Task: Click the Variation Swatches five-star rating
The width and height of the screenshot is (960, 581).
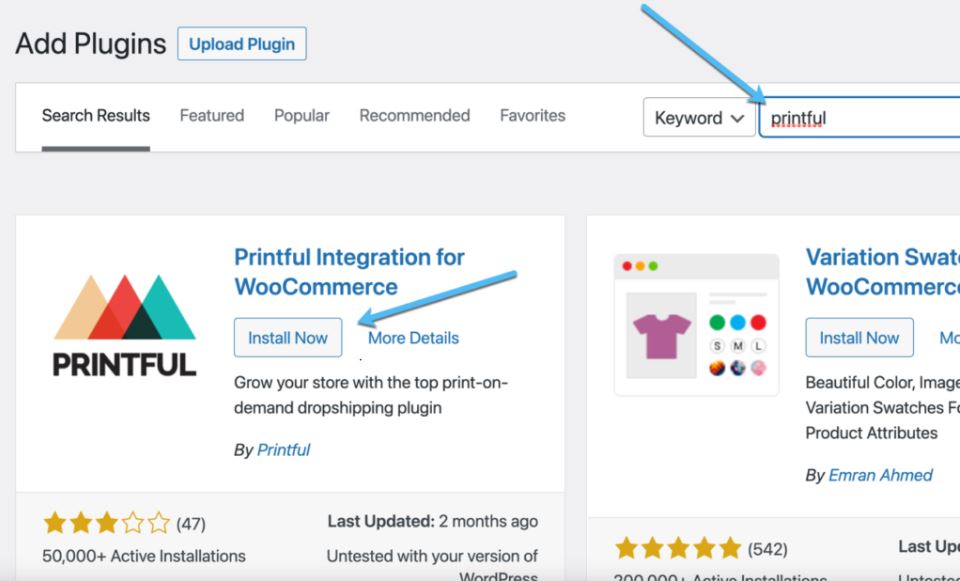Action: point(678,548)
